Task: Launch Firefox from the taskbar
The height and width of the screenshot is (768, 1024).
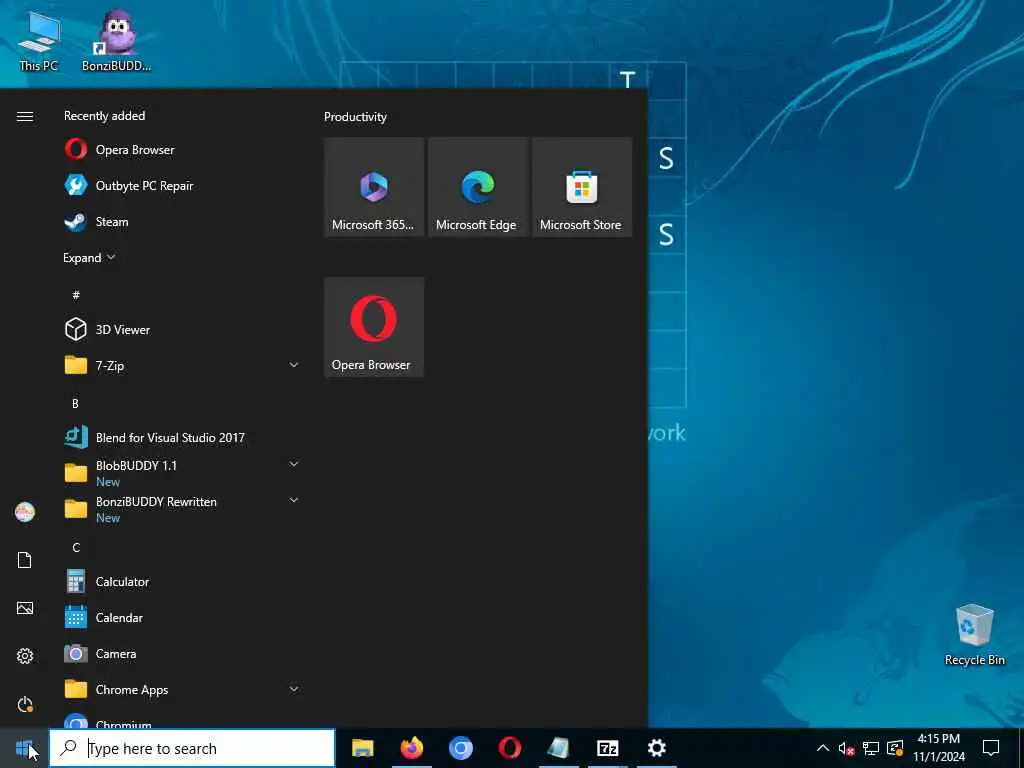Action: tap(411, 748)
